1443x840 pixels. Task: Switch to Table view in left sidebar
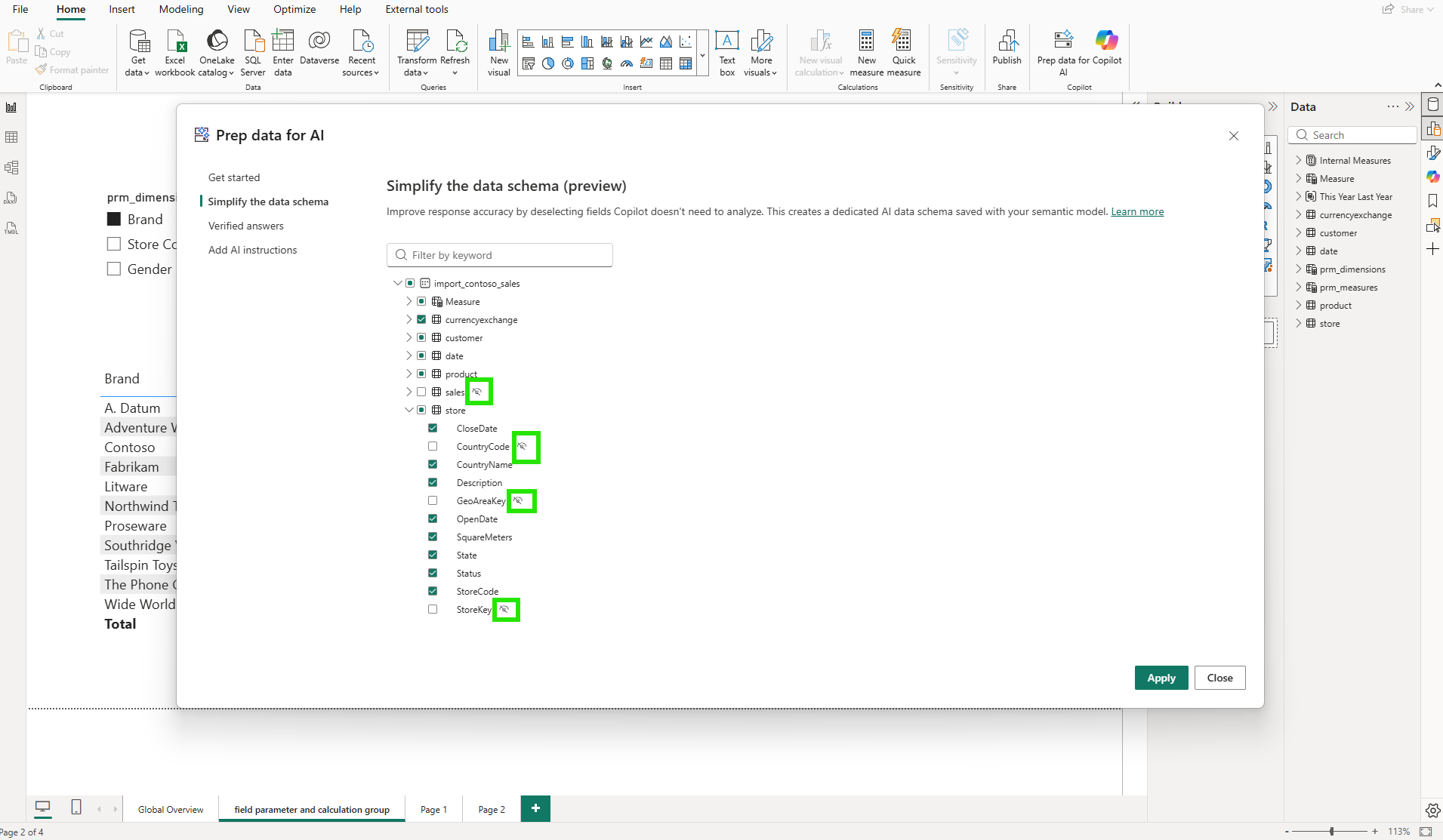point(11,137)
